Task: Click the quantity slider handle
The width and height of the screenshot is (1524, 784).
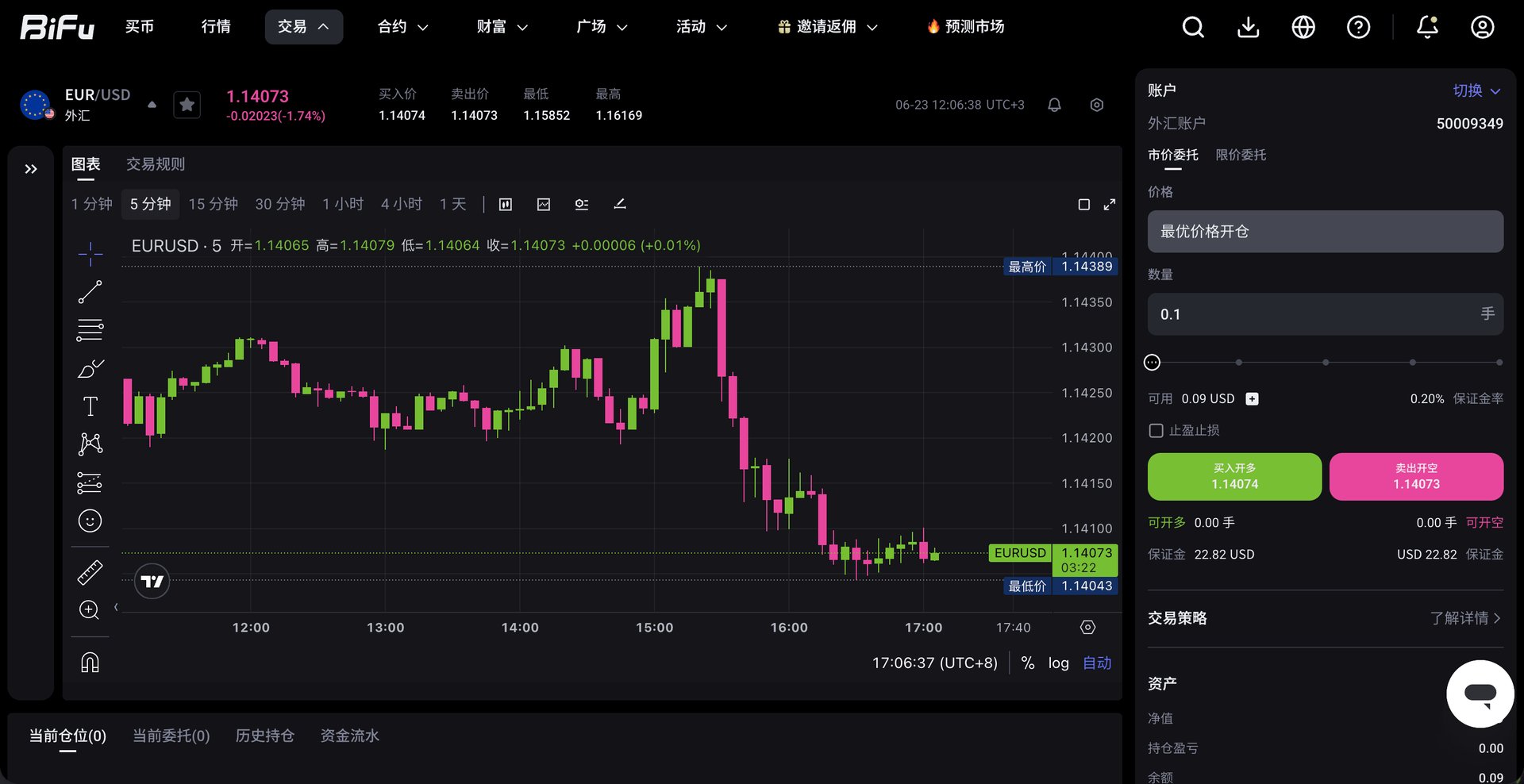Action: pyautogui.click(x=1152, y=363)
